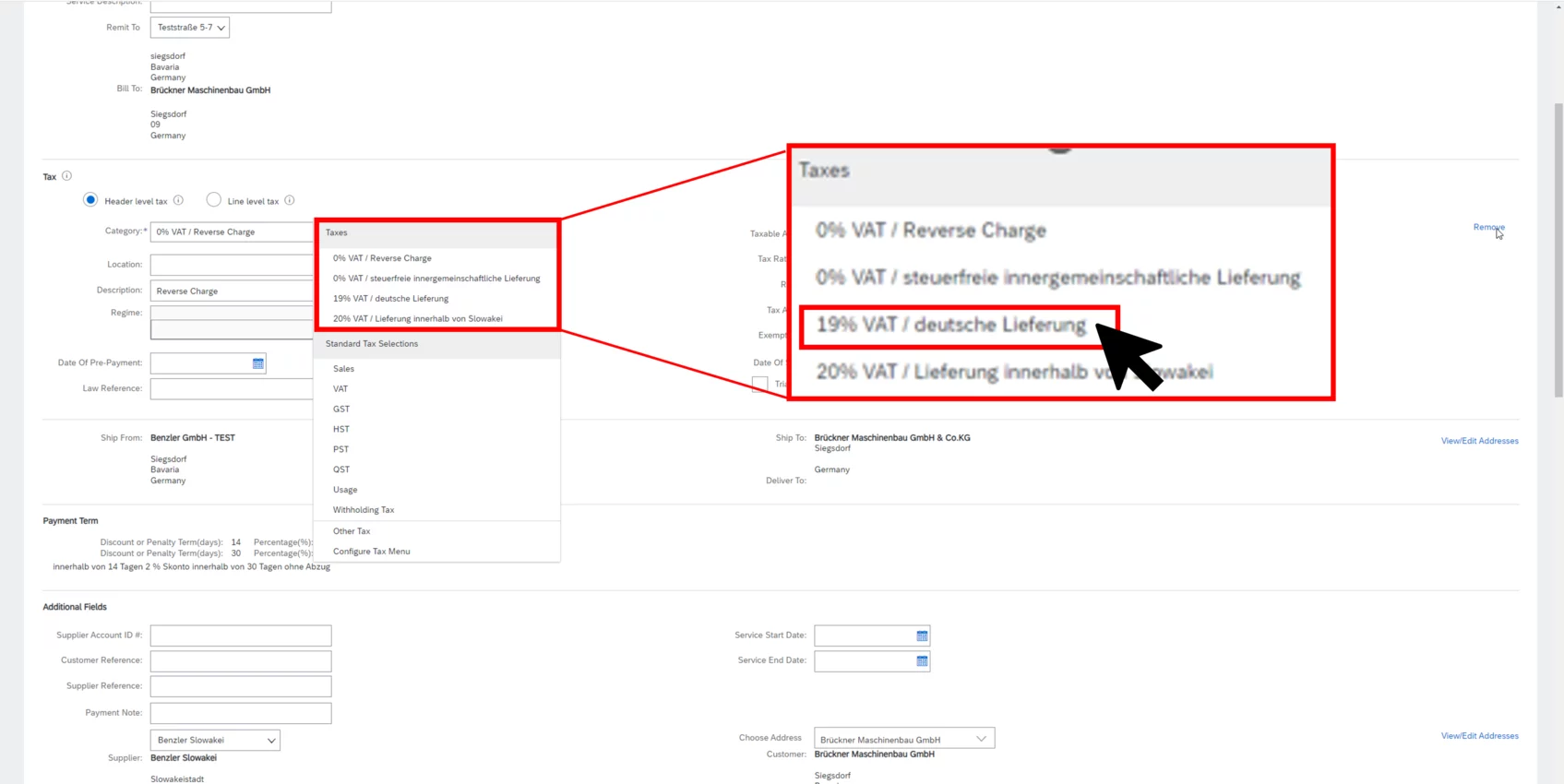Screen dimensions: 1564x784
Task: Choose 0% VAT / Reverse Charge from tax menu
Action: 382,258
